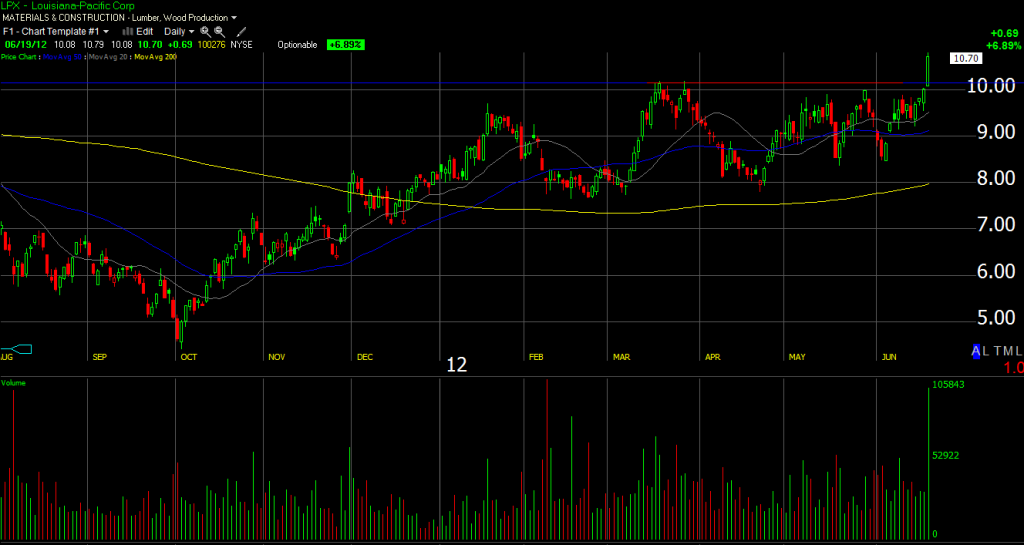Open the Daily timeframe dropdown
The height and width of the screenshot is (545, 1024).
(179, 32)
